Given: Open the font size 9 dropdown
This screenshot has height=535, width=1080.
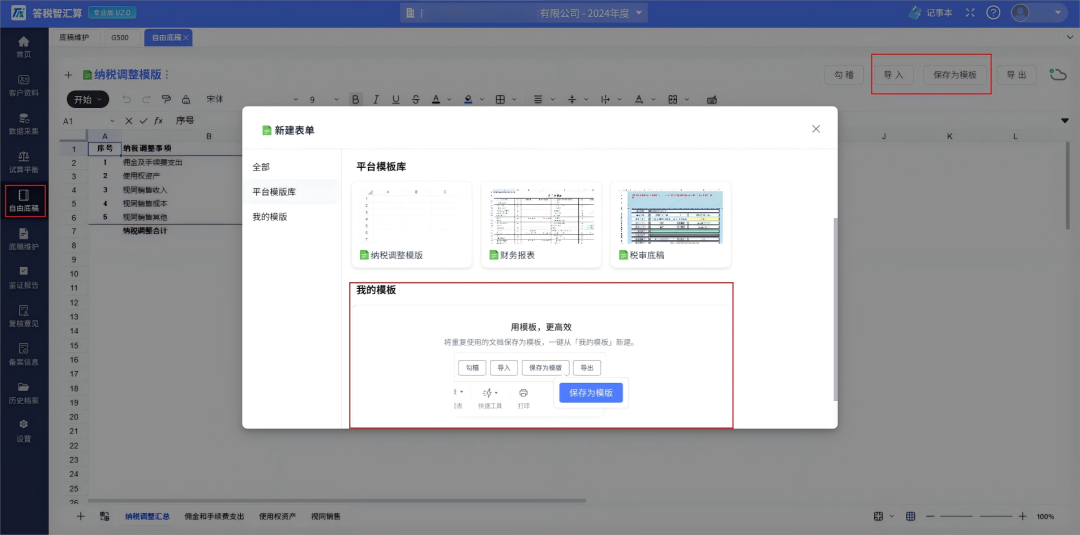Looking at the screenshot, I should point(324,99).
